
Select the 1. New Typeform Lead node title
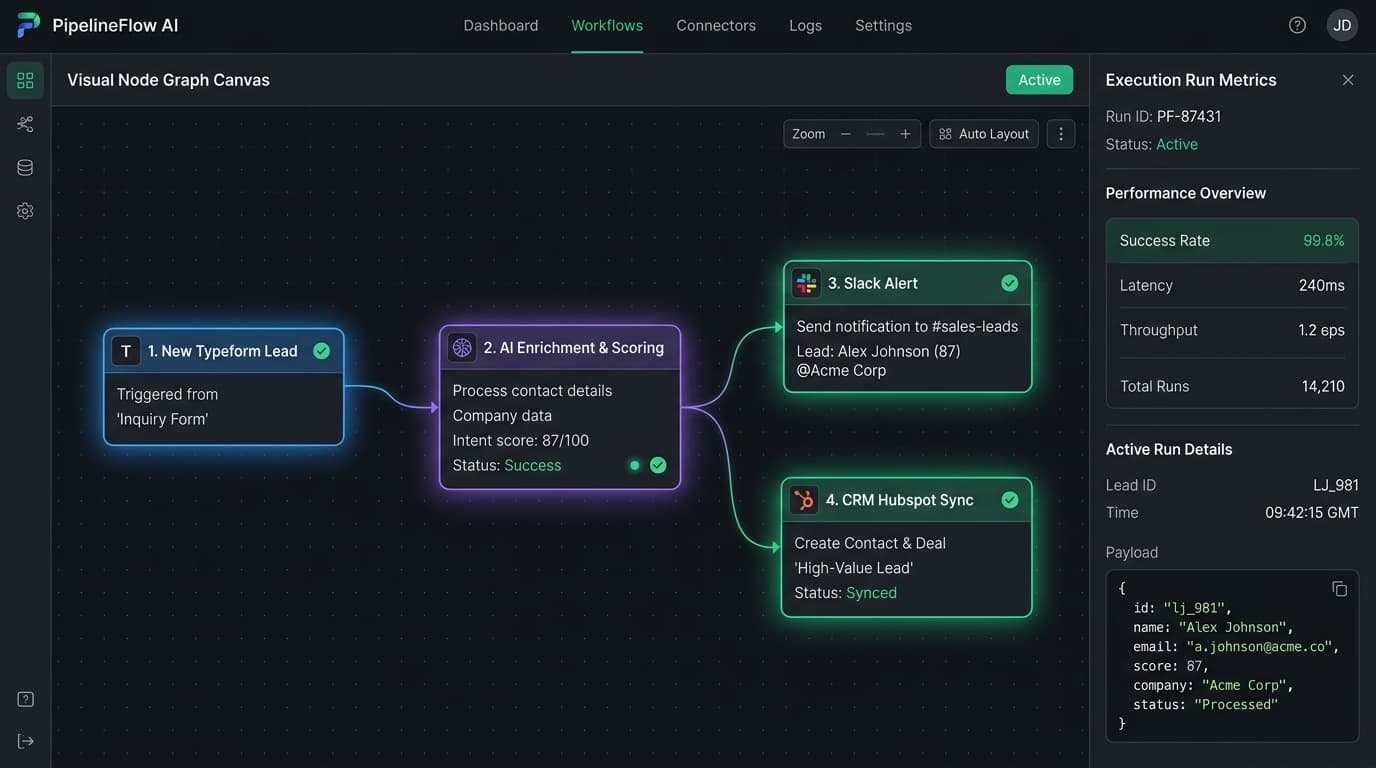click(x=223, y=351)
